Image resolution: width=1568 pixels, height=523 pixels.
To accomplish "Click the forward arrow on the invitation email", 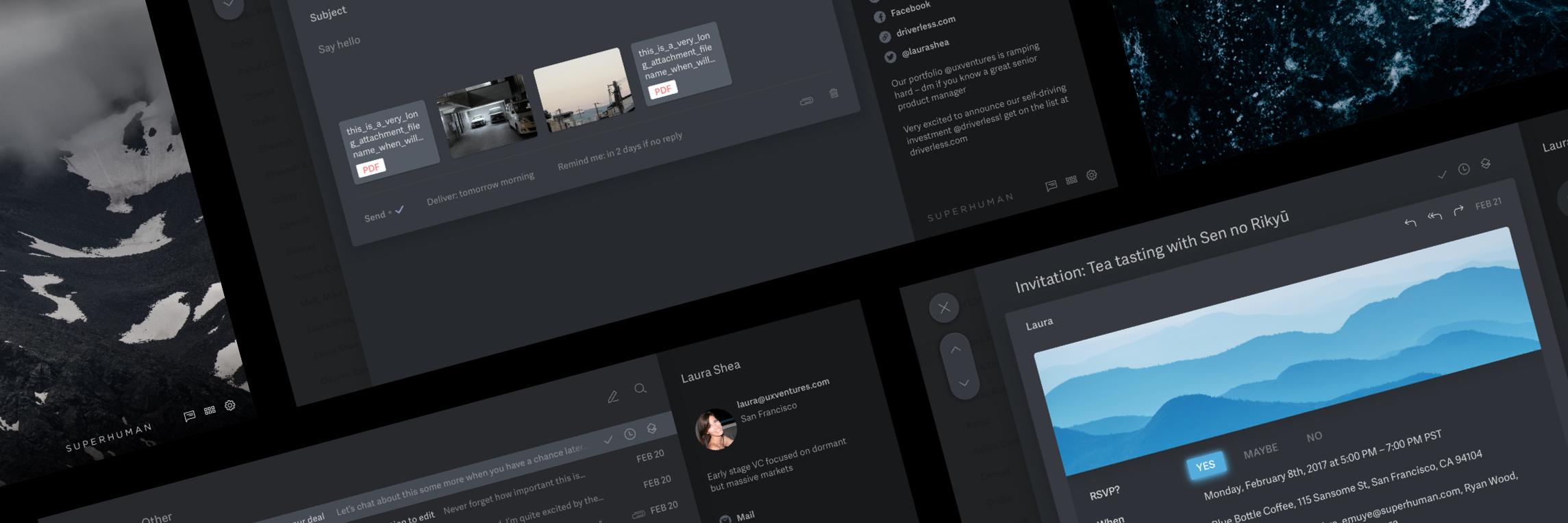I will (x=1458, y=210).
